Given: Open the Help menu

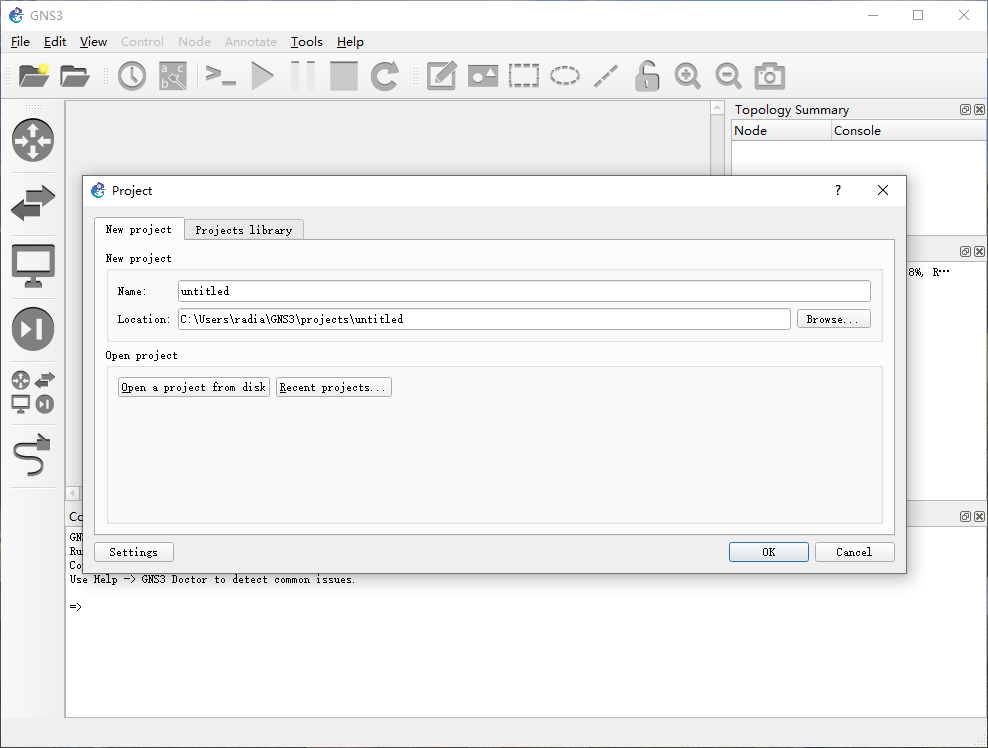Looking at the screenshot, I should (x=350, y=42).
